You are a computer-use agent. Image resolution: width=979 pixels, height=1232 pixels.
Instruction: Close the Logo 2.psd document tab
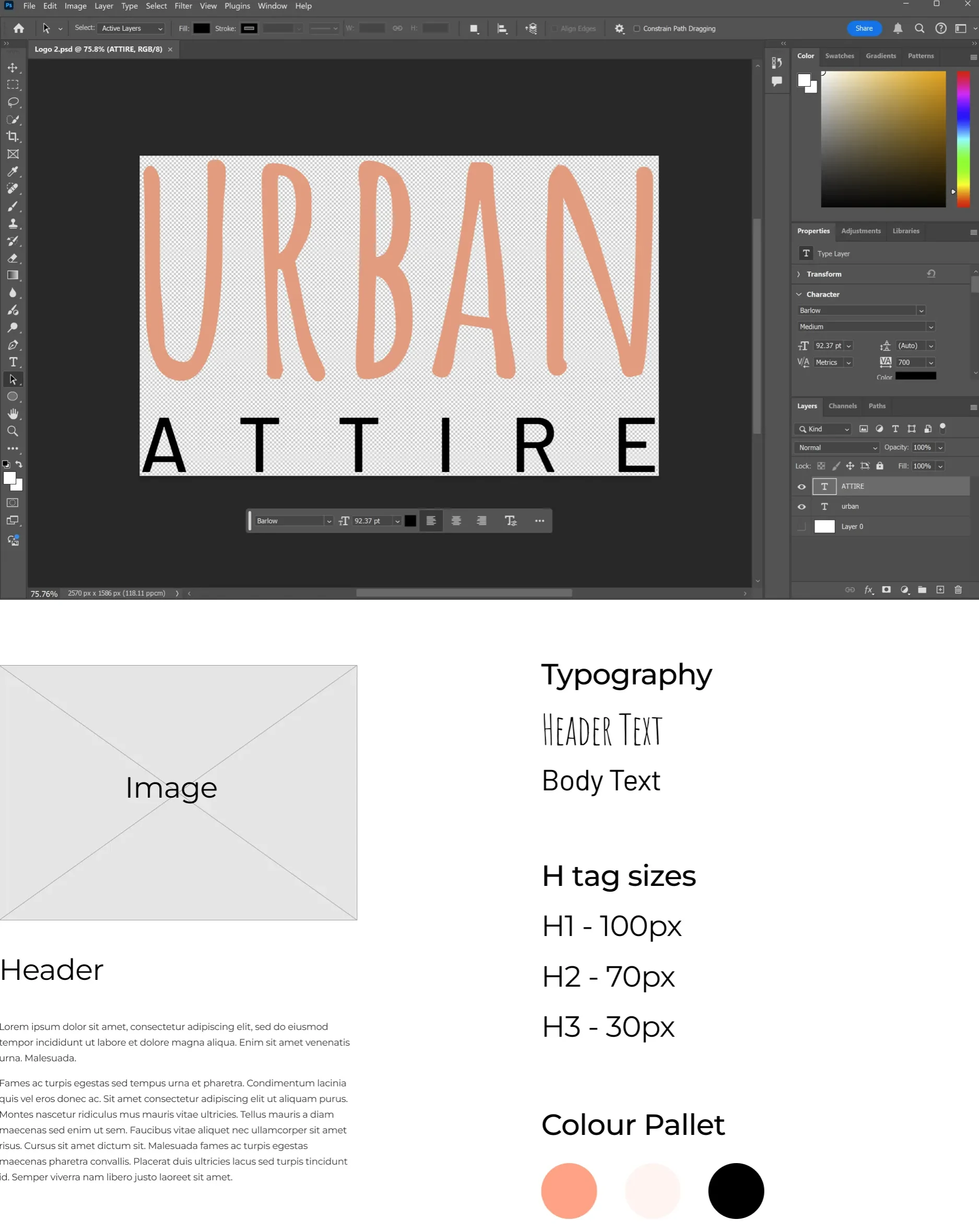coord(170,50)
